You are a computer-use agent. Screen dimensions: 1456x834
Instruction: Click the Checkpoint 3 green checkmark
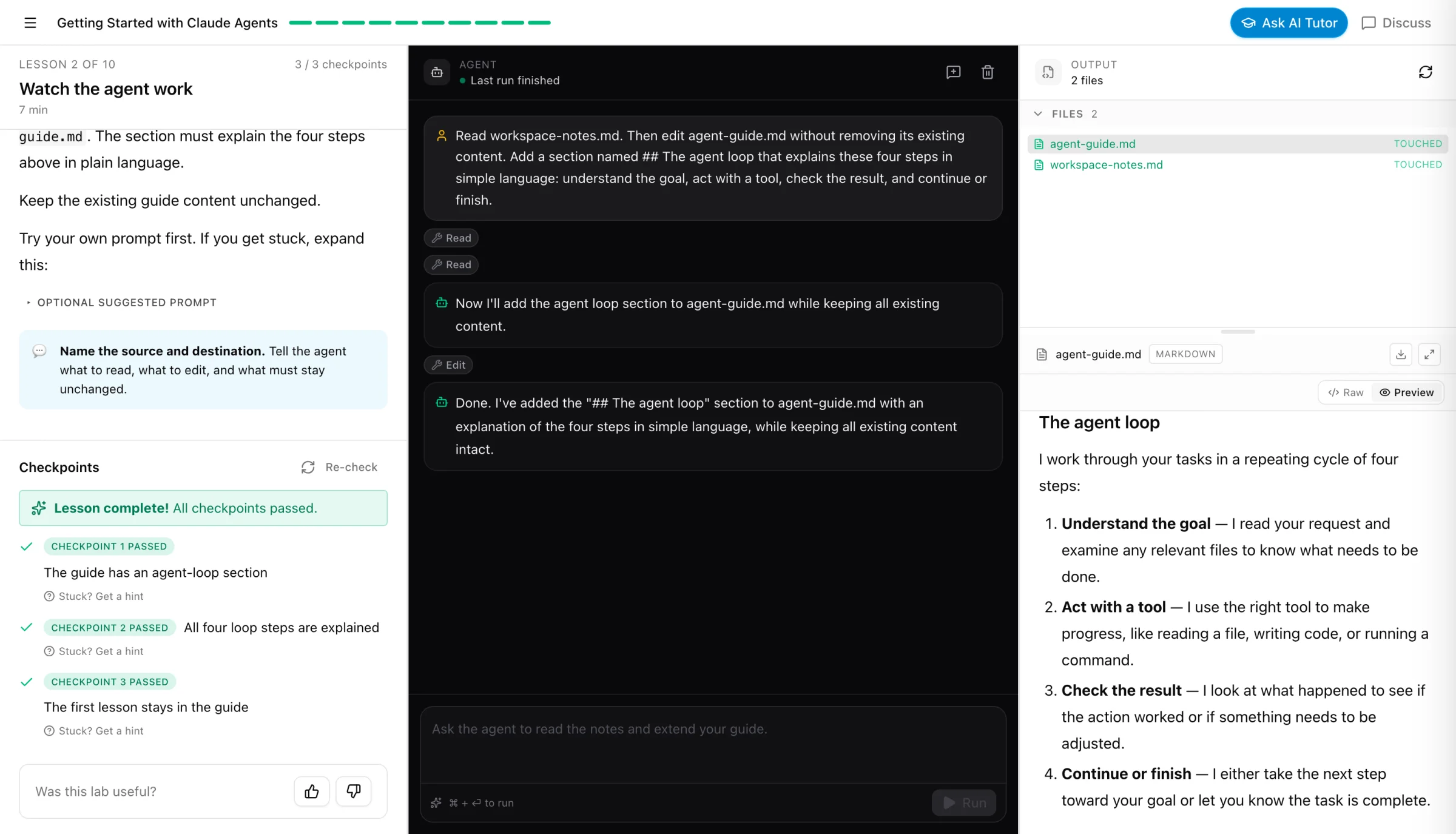click(26, 681)
